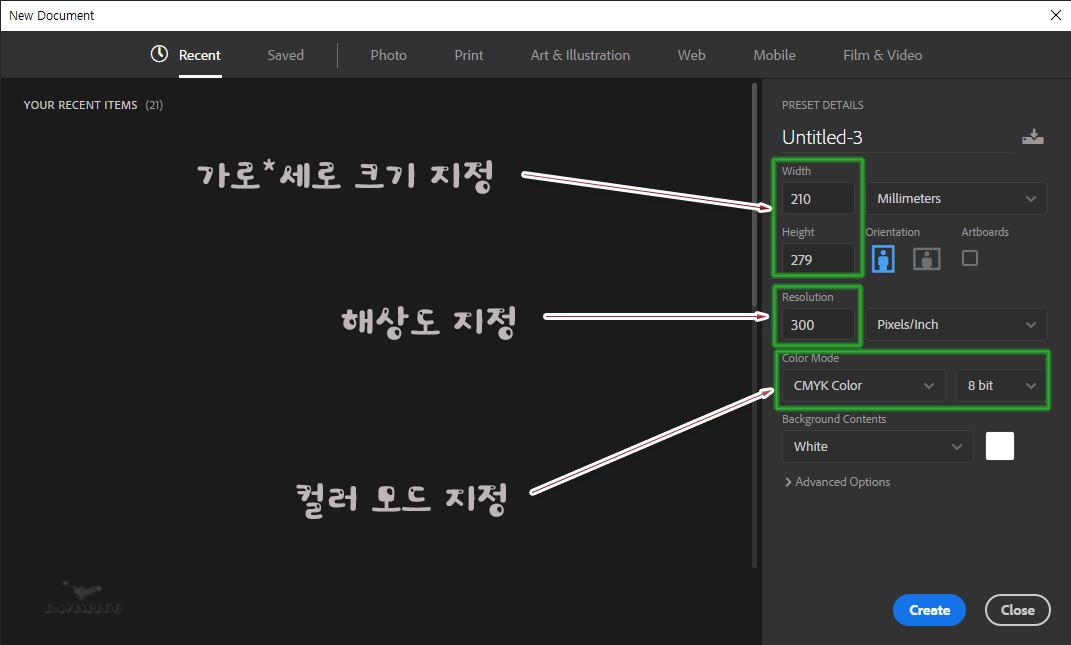Click the Close button

coord(1018,610)
